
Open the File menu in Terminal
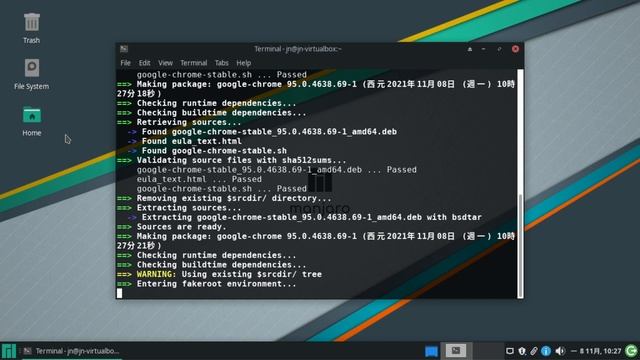coord(125,63)
